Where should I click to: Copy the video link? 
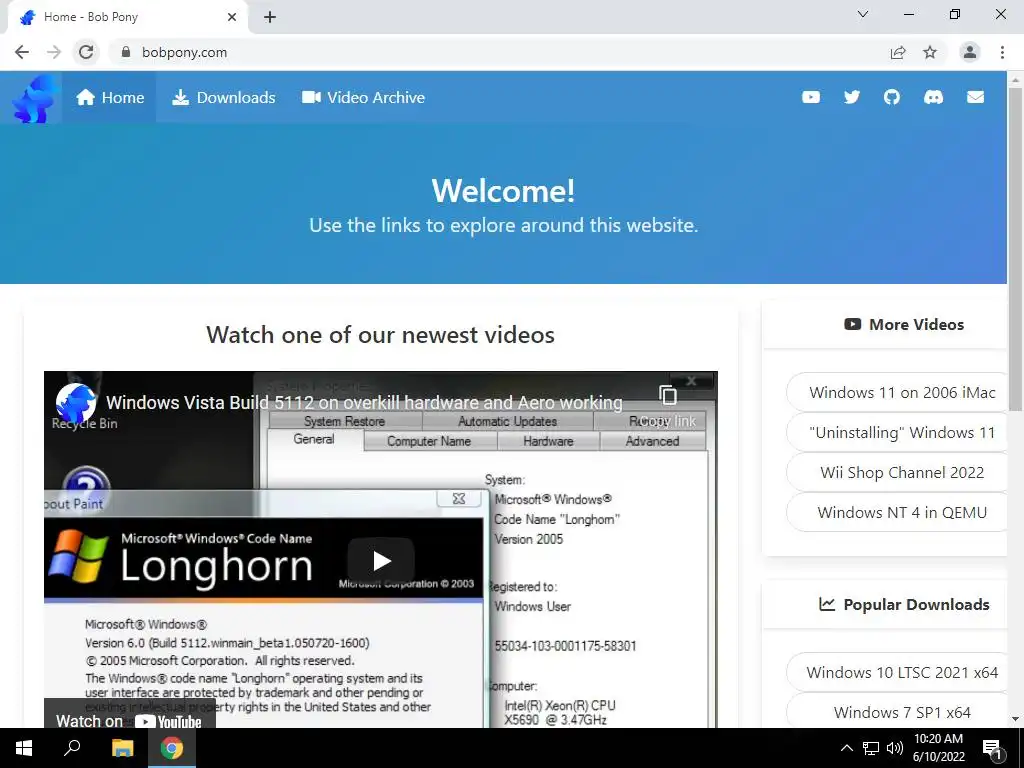[667, 404]
